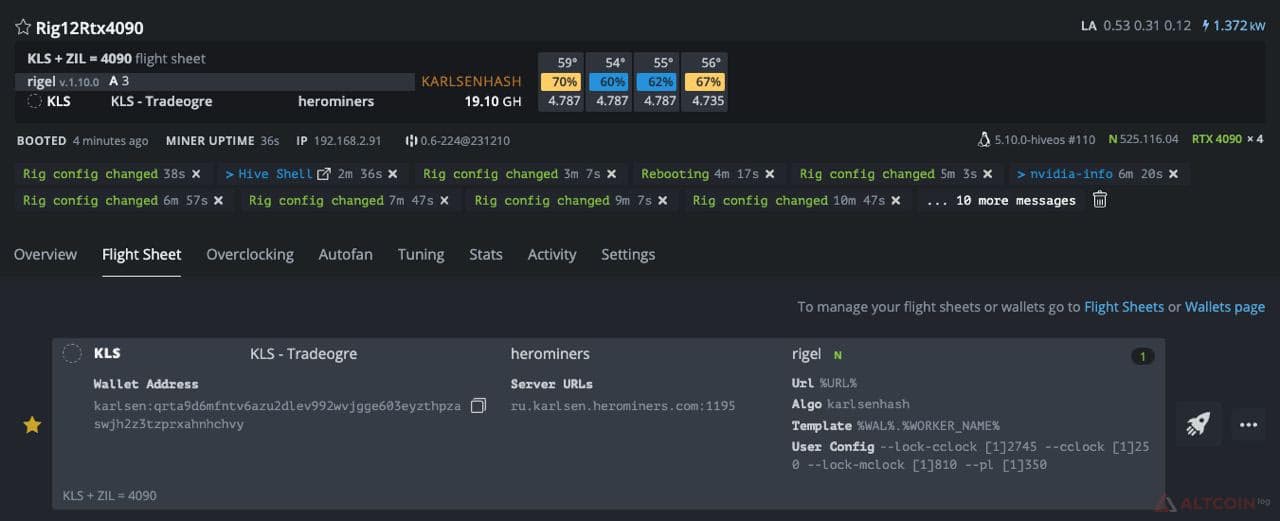Copy the wallet address with the copy icon
This screenshot has width=1280, height=521.
coord(478,406)
